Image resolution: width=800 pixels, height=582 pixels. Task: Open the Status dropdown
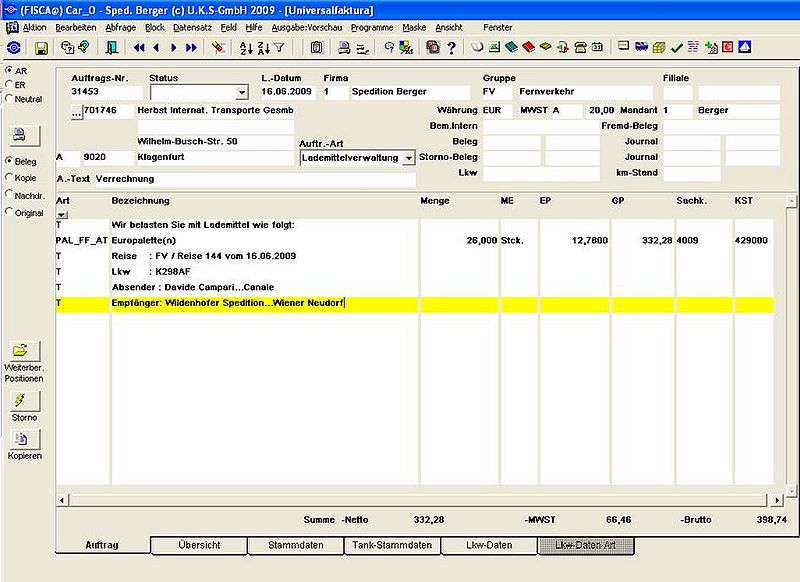coord(242,93)
